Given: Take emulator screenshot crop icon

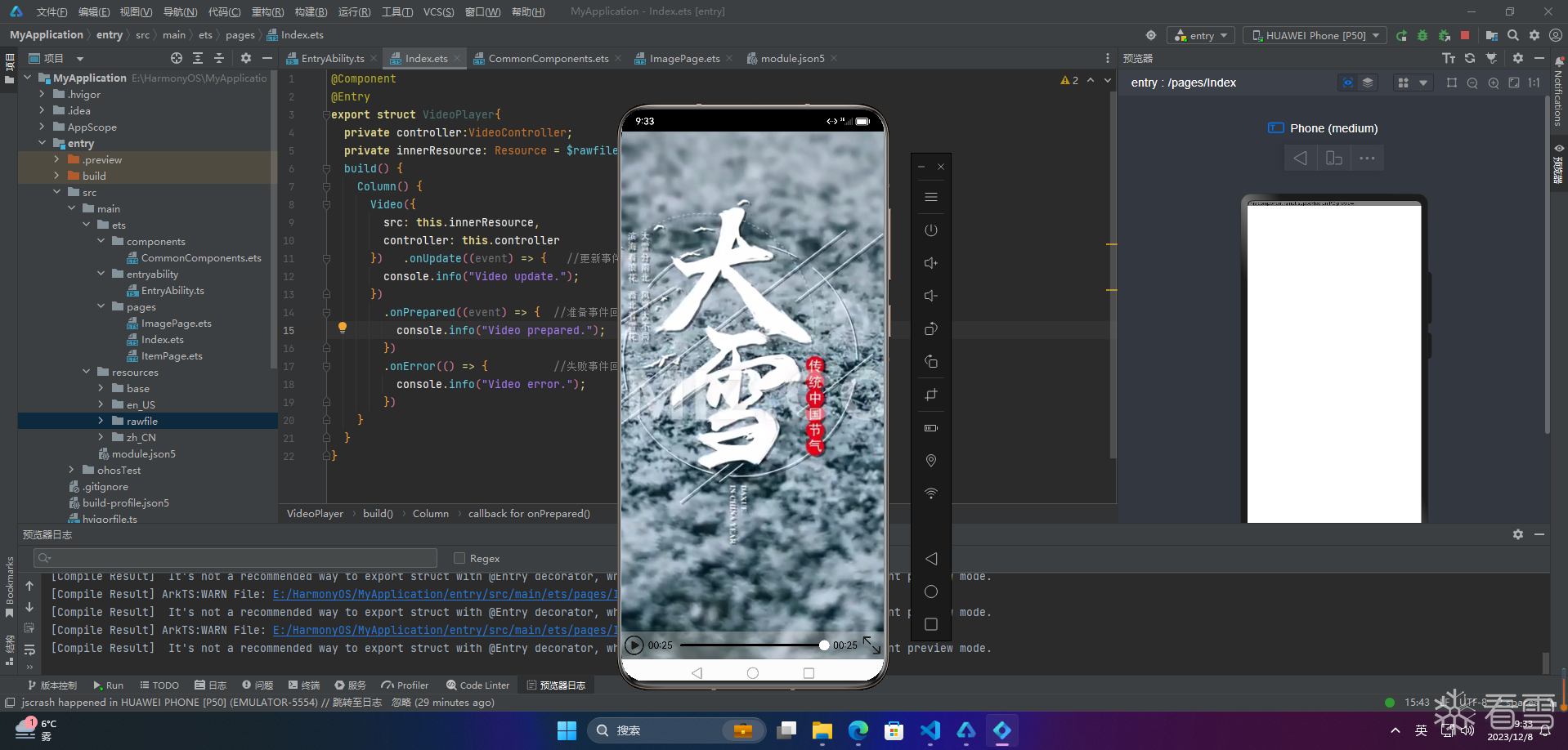Looking at the screenshot, I should [x=931, y=395].
